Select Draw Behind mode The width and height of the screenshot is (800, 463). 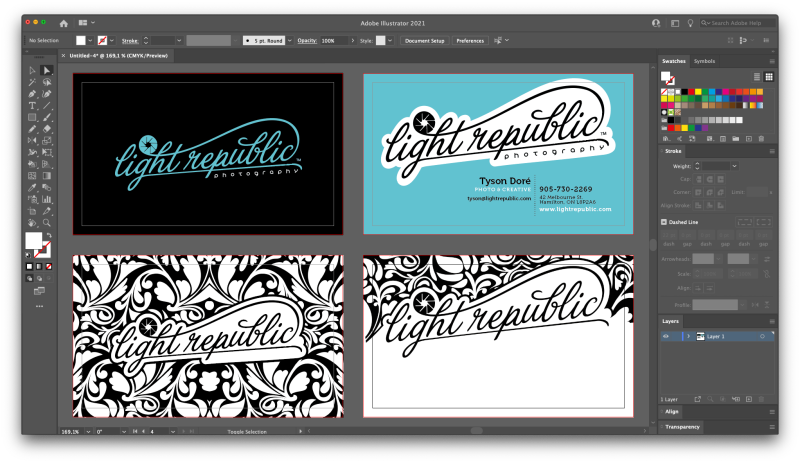tap(39, 278)
